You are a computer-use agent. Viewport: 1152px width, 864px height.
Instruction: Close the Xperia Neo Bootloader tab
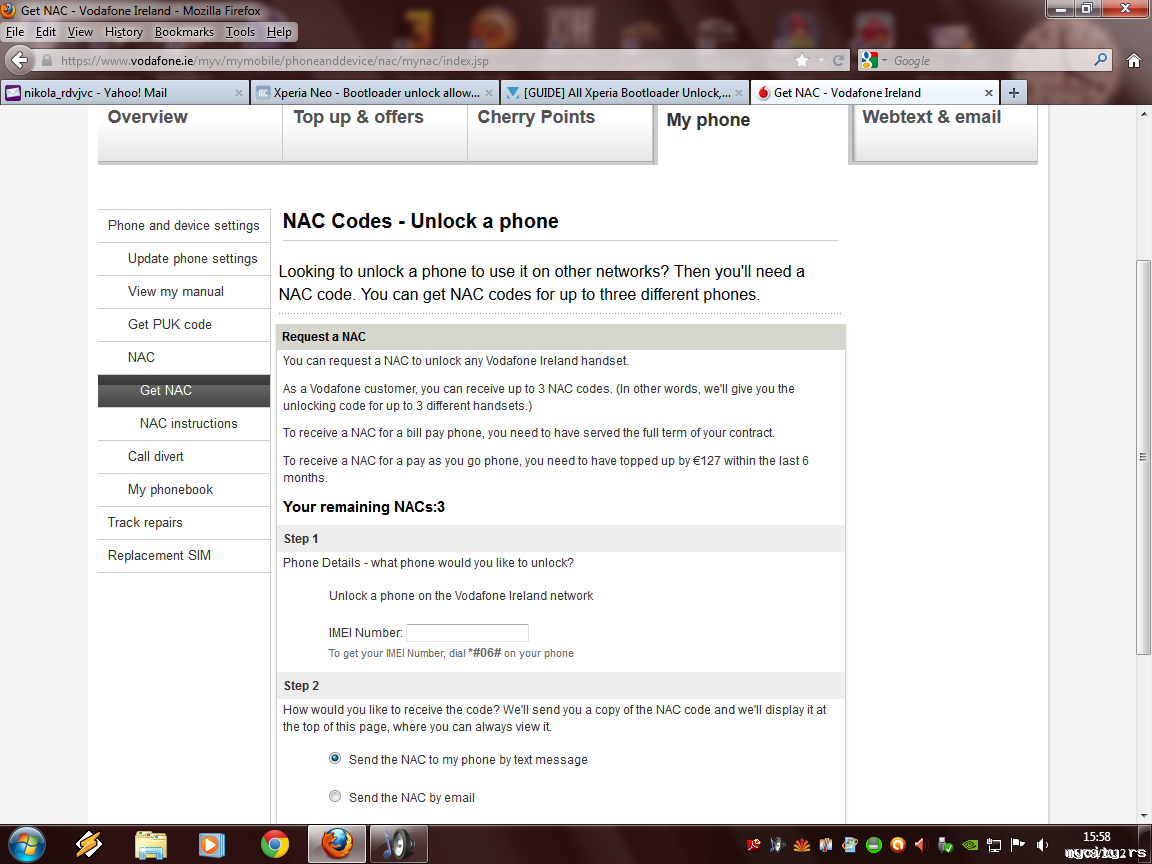point(489,93)
